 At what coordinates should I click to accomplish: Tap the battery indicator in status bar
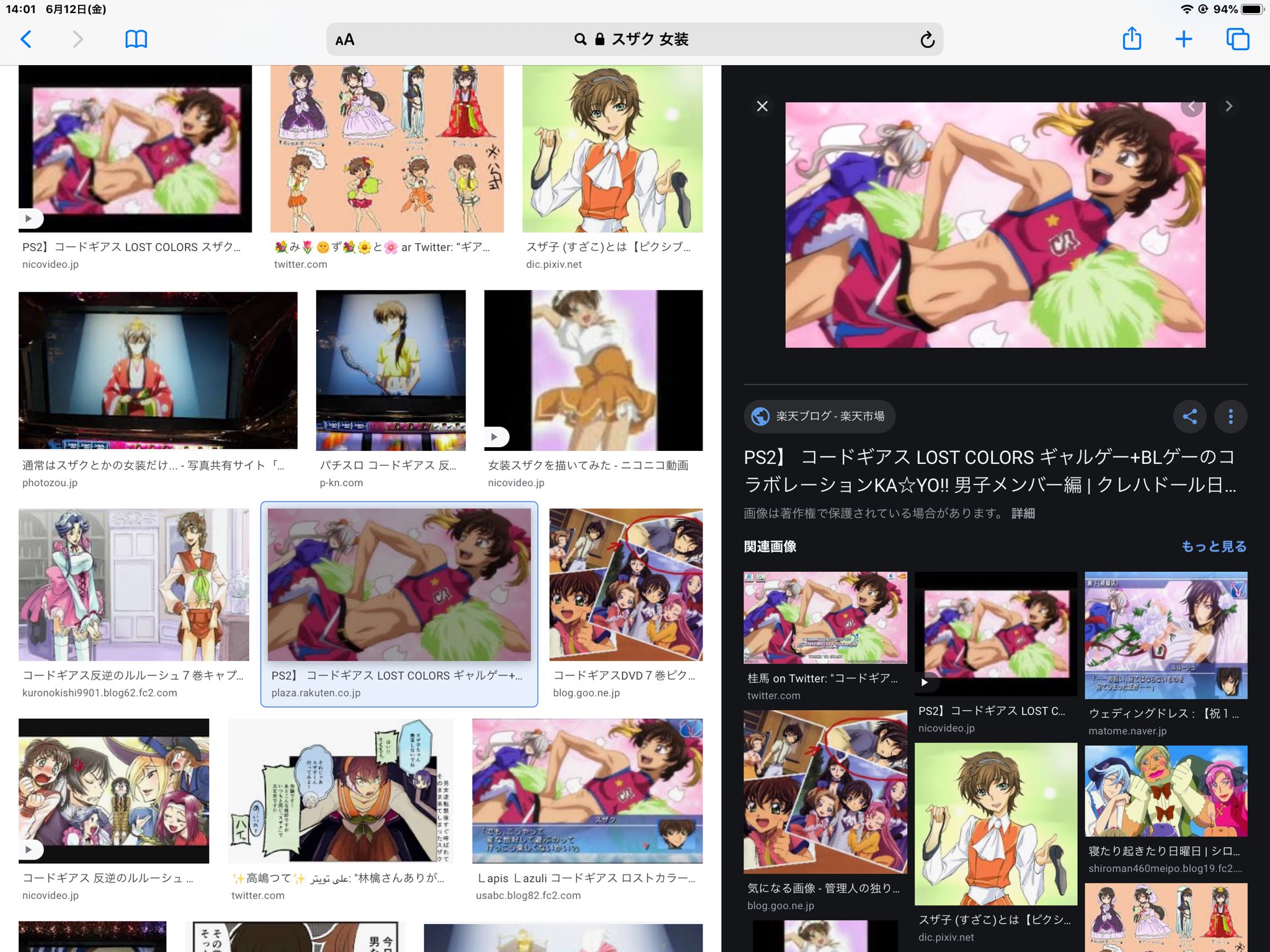pyautogui.click(x=1253, y=9)
